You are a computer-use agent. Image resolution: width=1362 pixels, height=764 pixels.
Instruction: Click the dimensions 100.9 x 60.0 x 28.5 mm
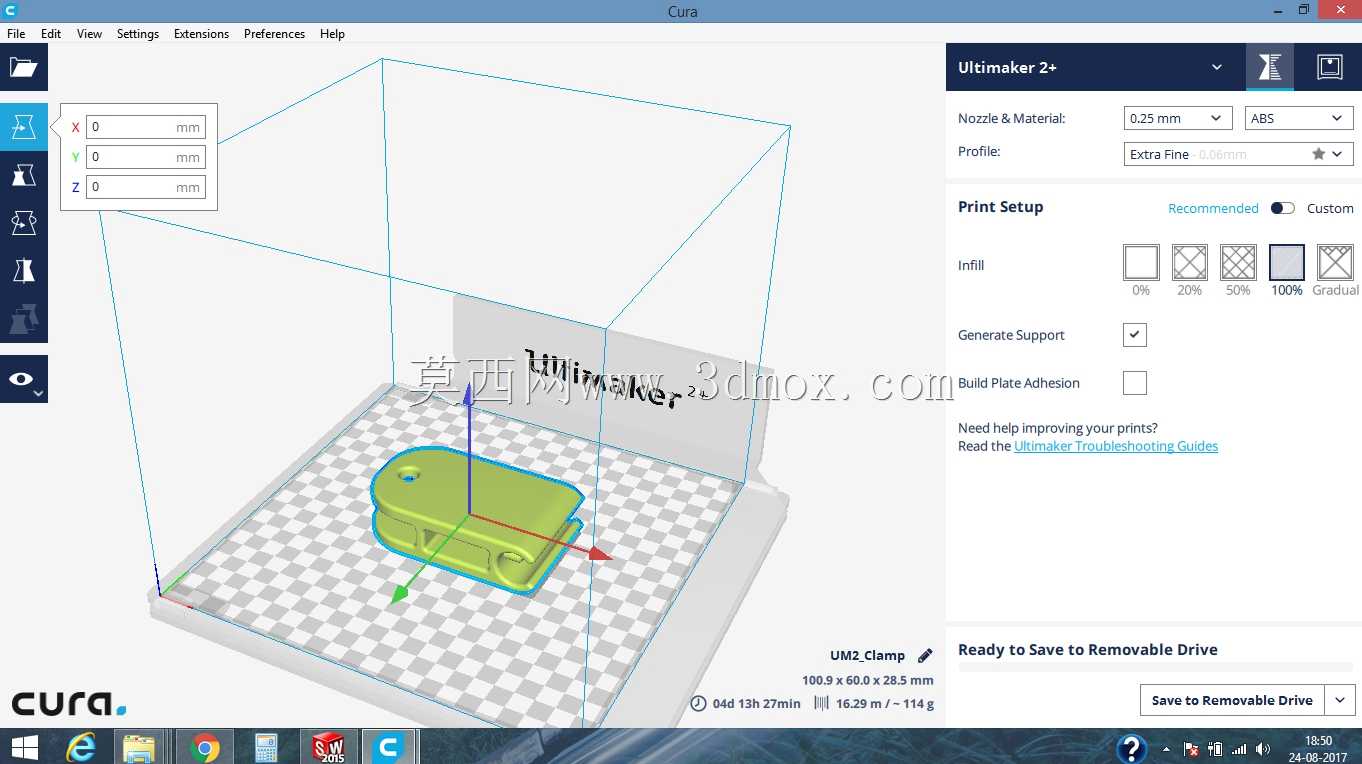pyautogui.click(x=867, y=680)
